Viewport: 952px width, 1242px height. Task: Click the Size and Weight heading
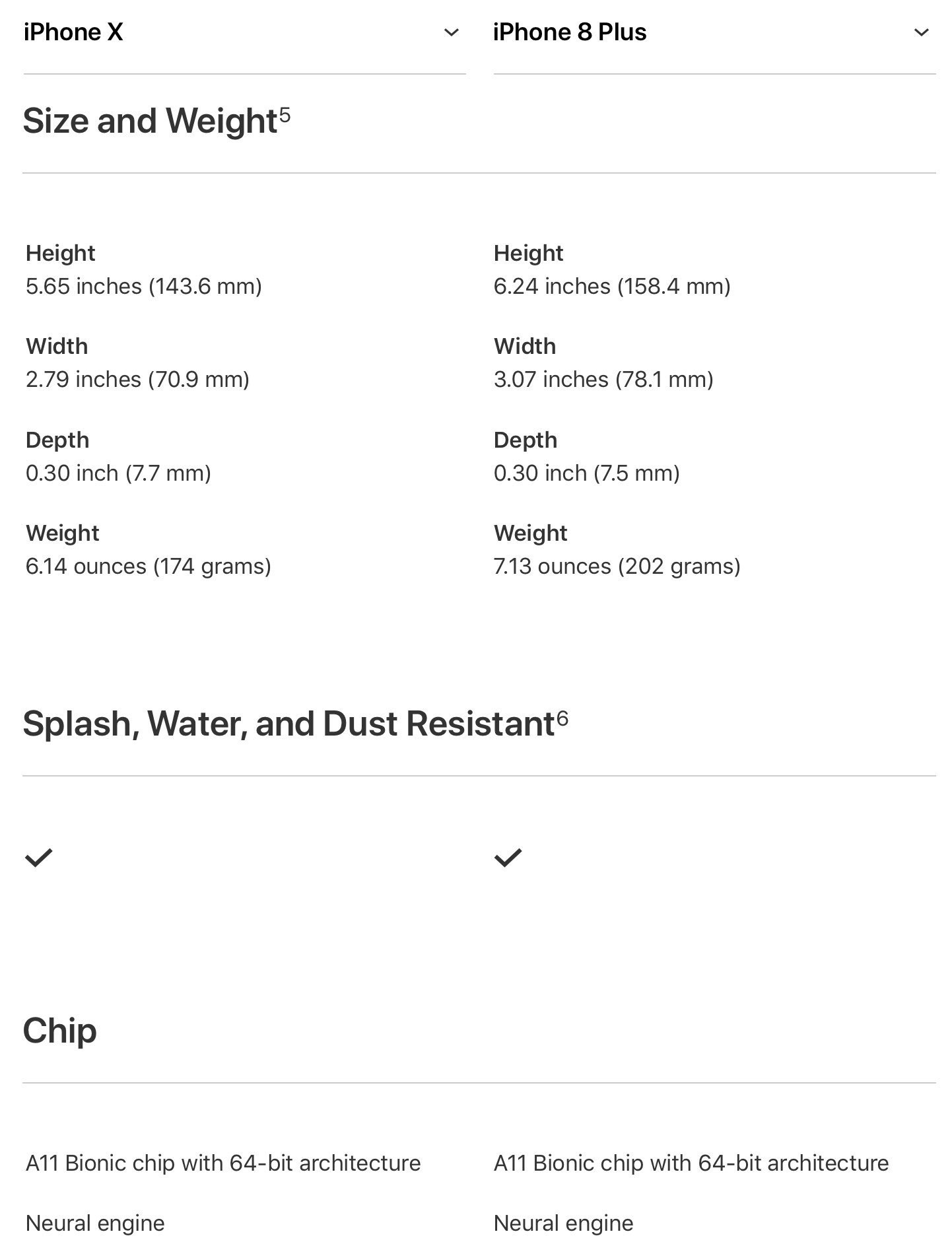tap(150, 121)
